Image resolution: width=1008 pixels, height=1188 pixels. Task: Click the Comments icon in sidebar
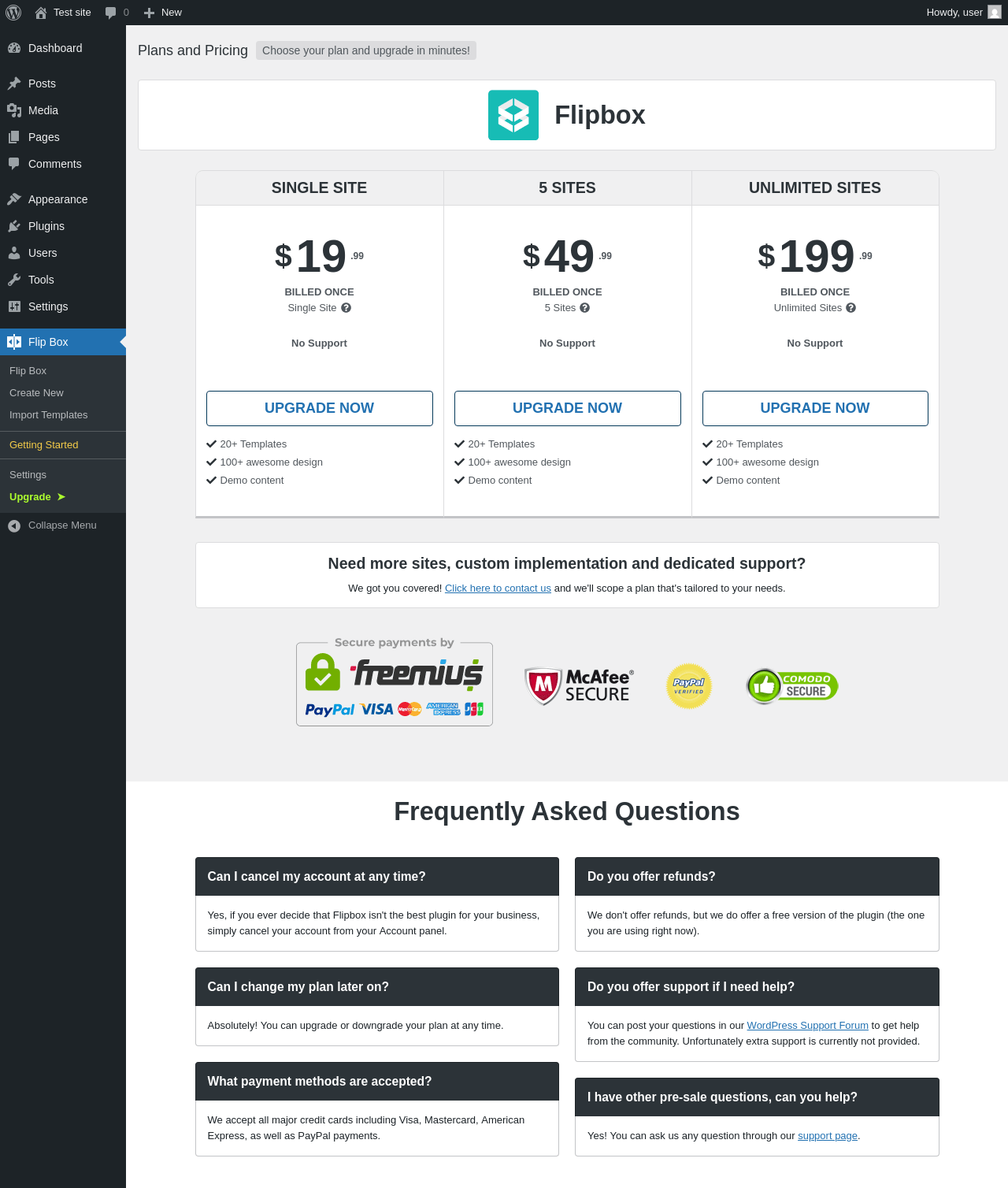(x=14, y=164)
